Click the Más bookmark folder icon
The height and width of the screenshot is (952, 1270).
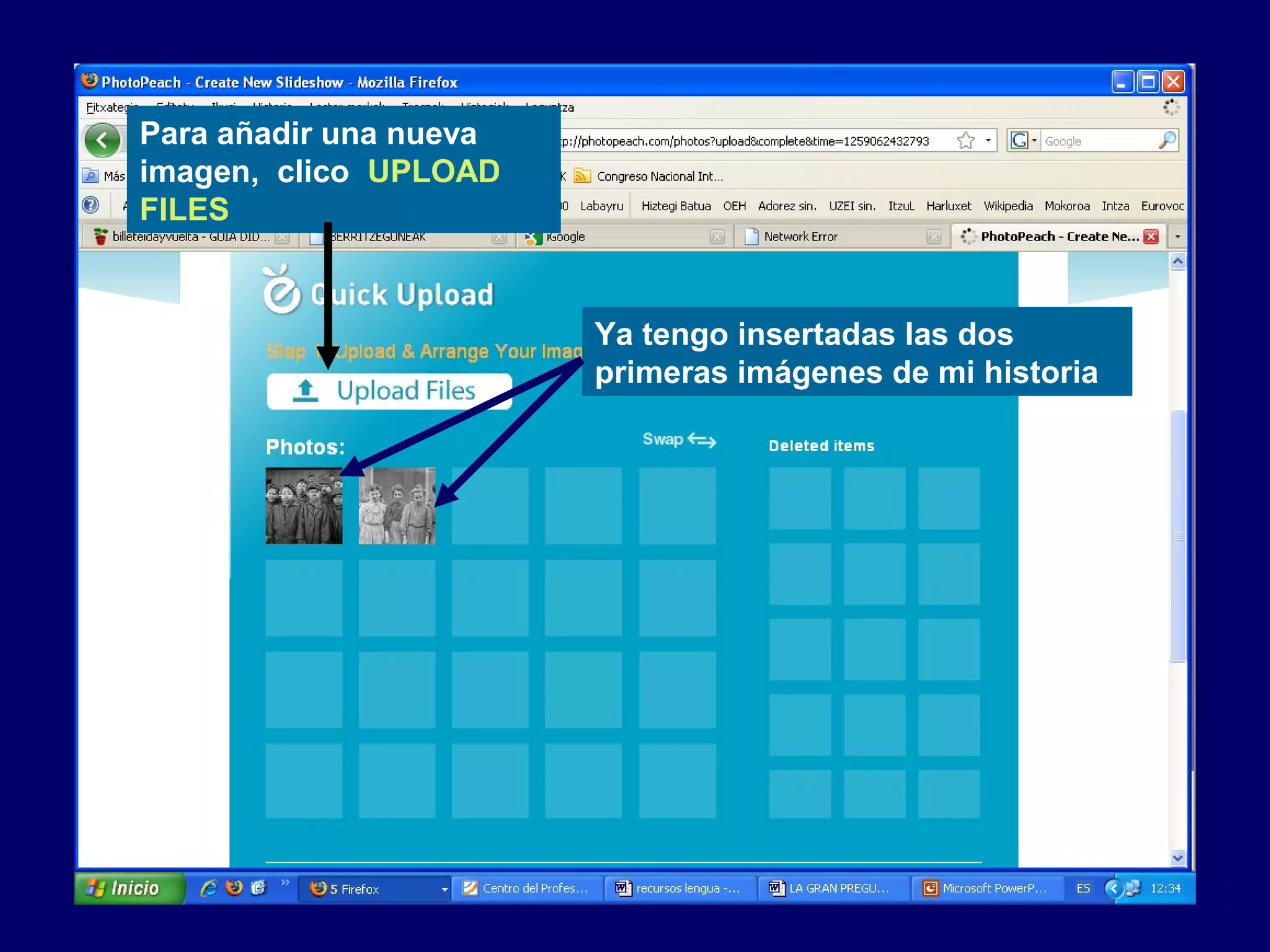[91, 176]
